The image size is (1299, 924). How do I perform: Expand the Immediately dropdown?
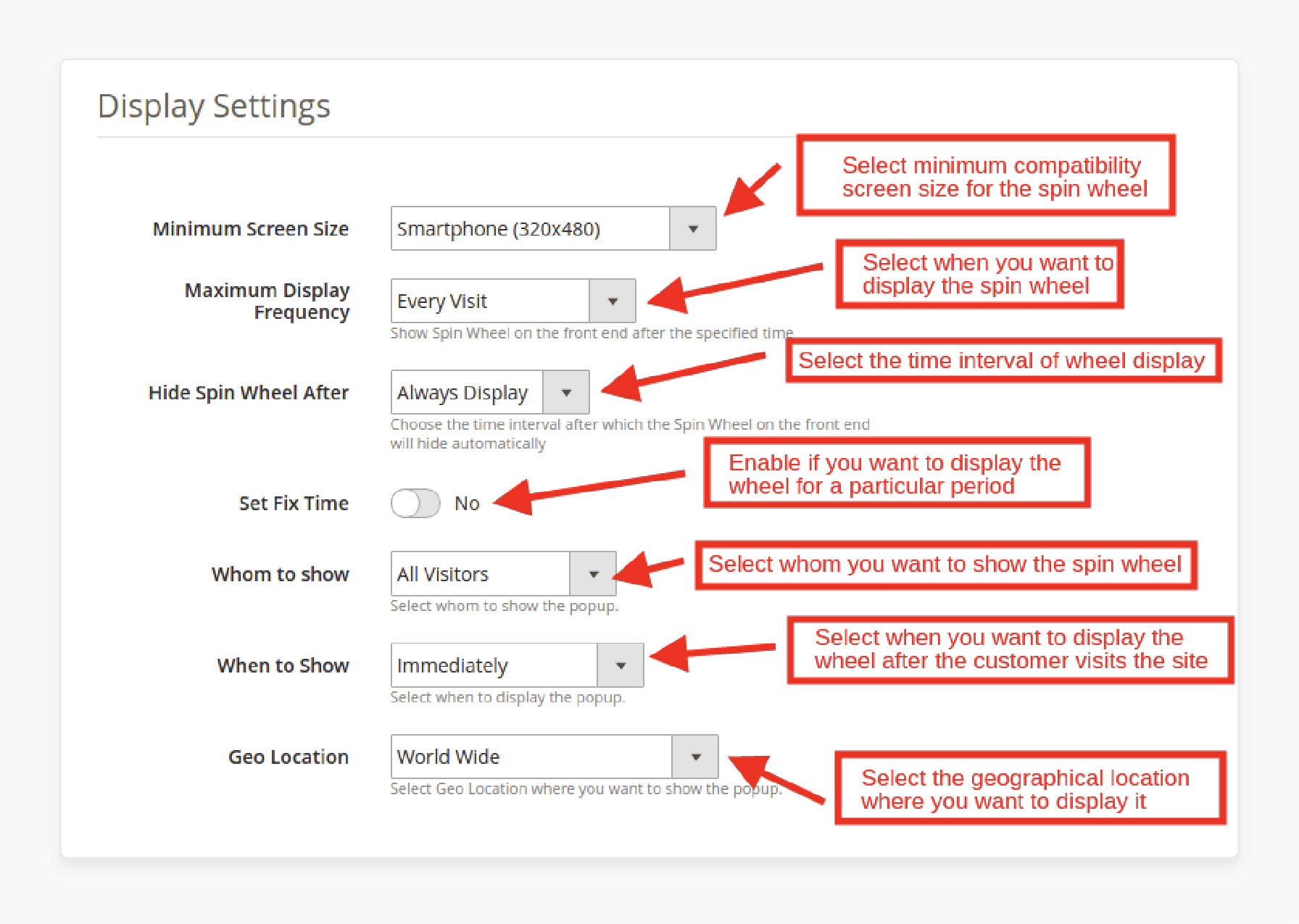pos(517,665)
